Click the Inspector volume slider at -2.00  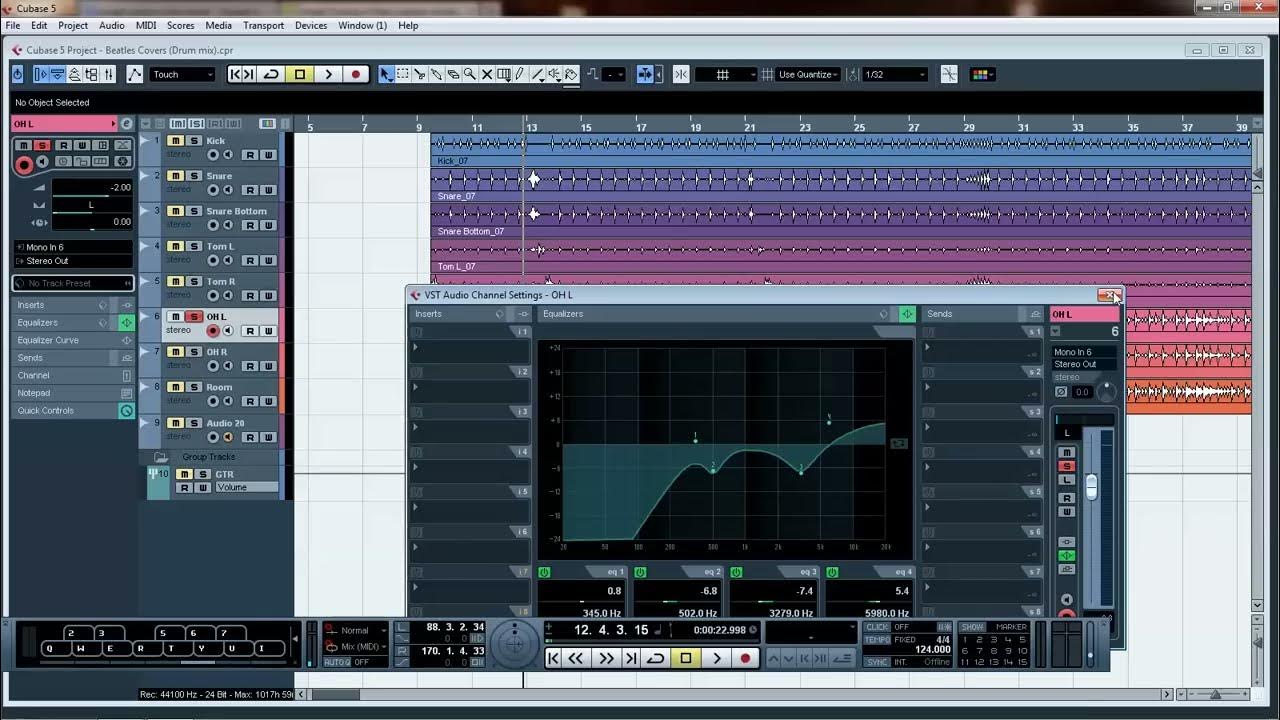92,187
